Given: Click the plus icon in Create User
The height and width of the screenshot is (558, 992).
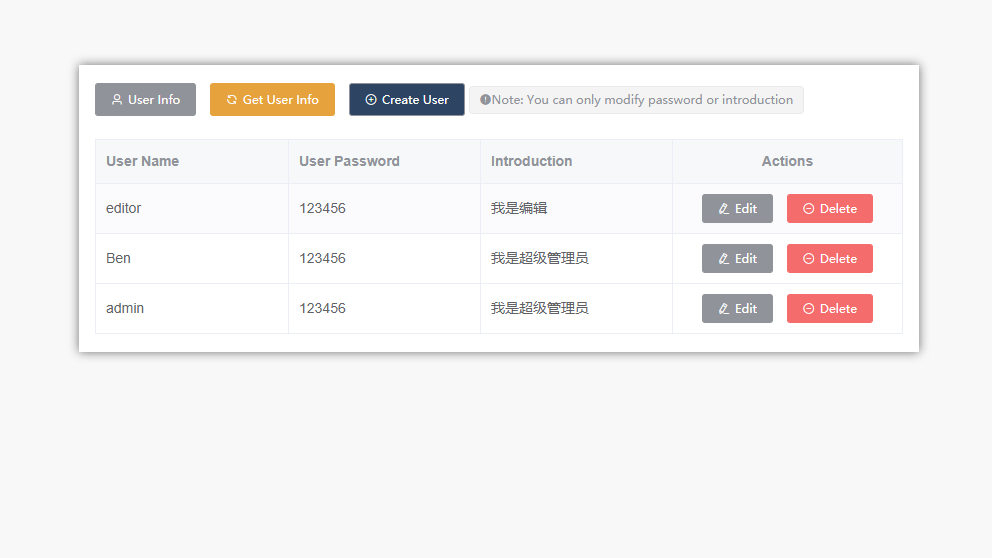Looking at the screenshot, I should click(x=371, y=99).
